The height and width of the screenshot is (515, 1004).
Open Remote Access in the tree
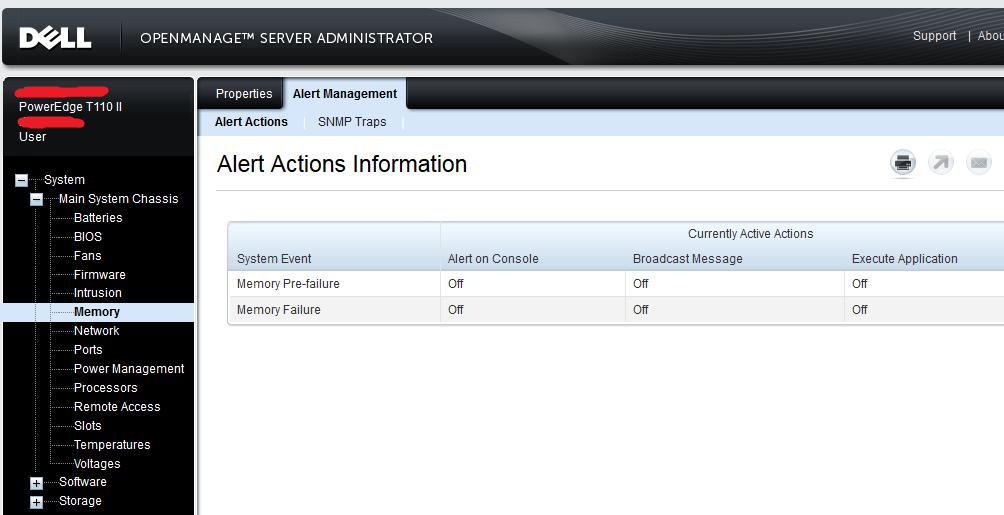coord(117,407)
